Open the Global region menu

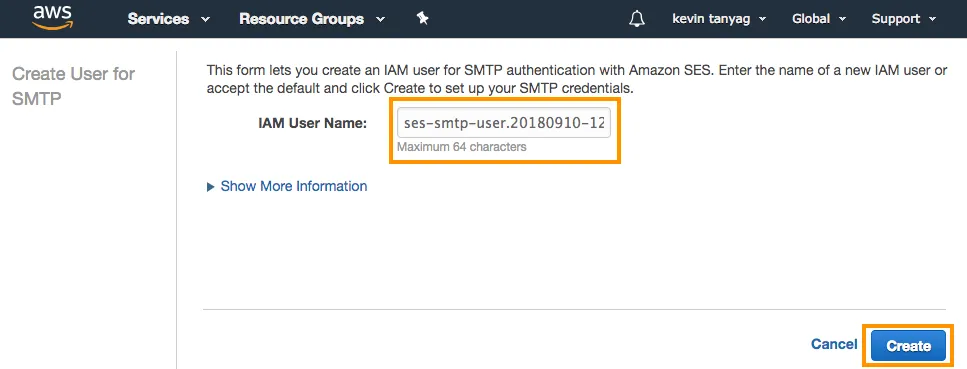(x=818, y=19)
